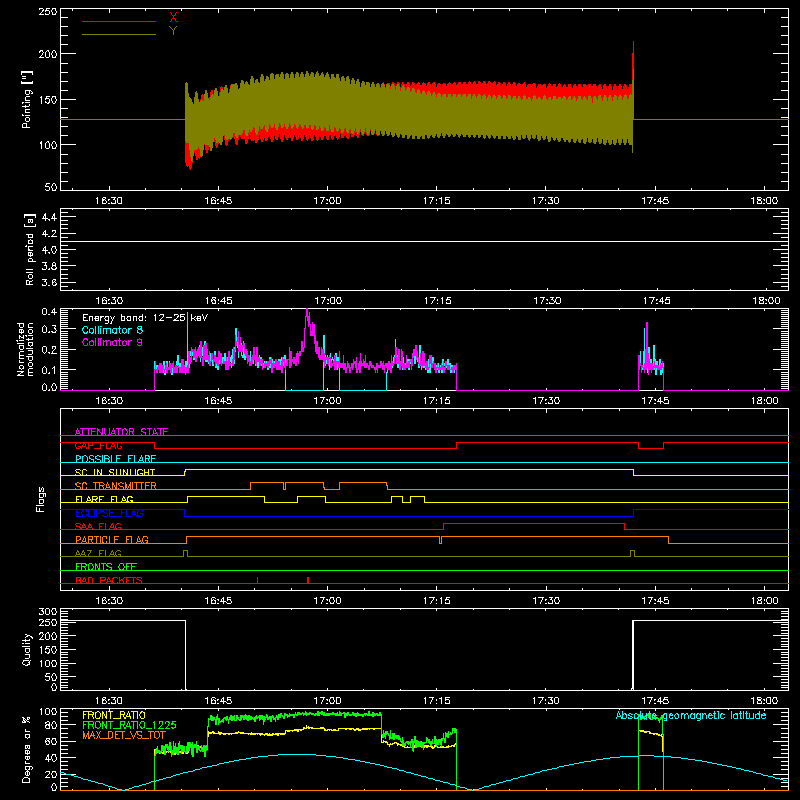Viewport: 800px width, 800px height.
Task: Click the 80 tick on Degrees axis
Action: tap(51, 726)
